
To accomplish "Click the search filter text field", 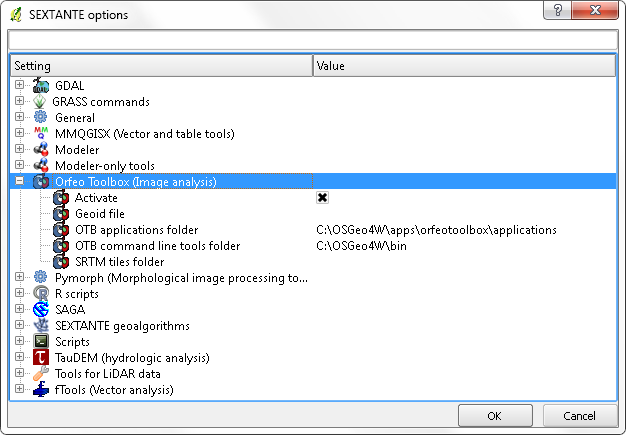I will pos(312,40).
